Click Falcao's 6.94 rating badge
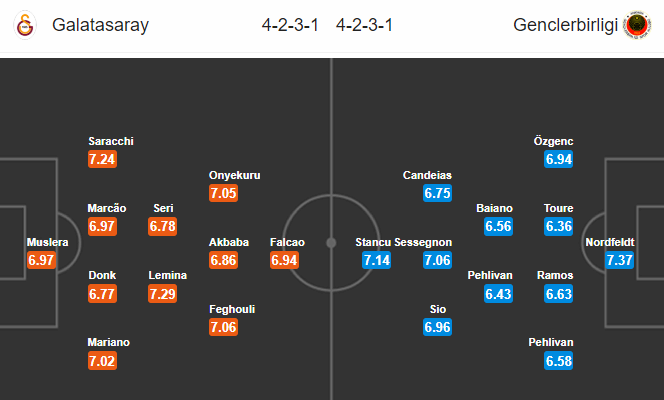 point(284,260)
